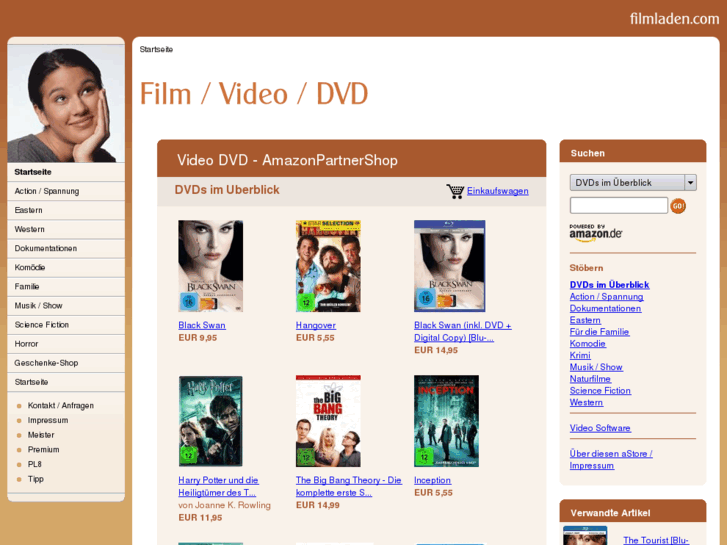Open Über diesen aStore / Impressum link
The height and width of the screenshot is (545, 727).
coord(611,460)
